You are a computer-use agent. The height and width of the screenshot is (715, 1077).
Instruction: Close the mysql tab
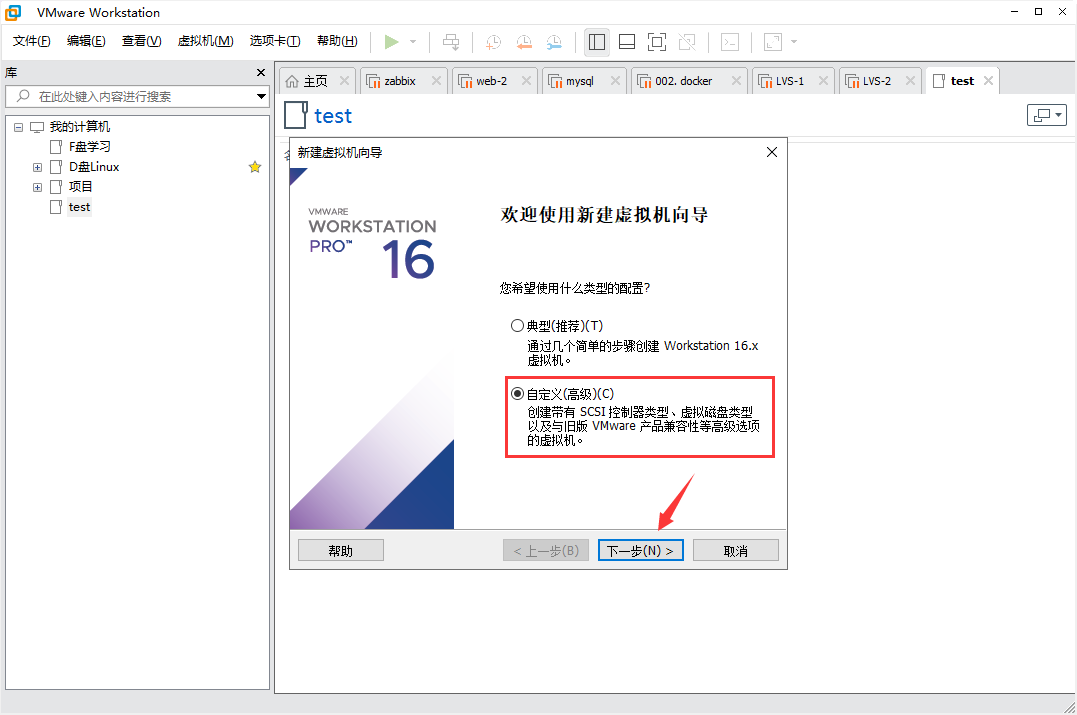(x=615, y=81)
